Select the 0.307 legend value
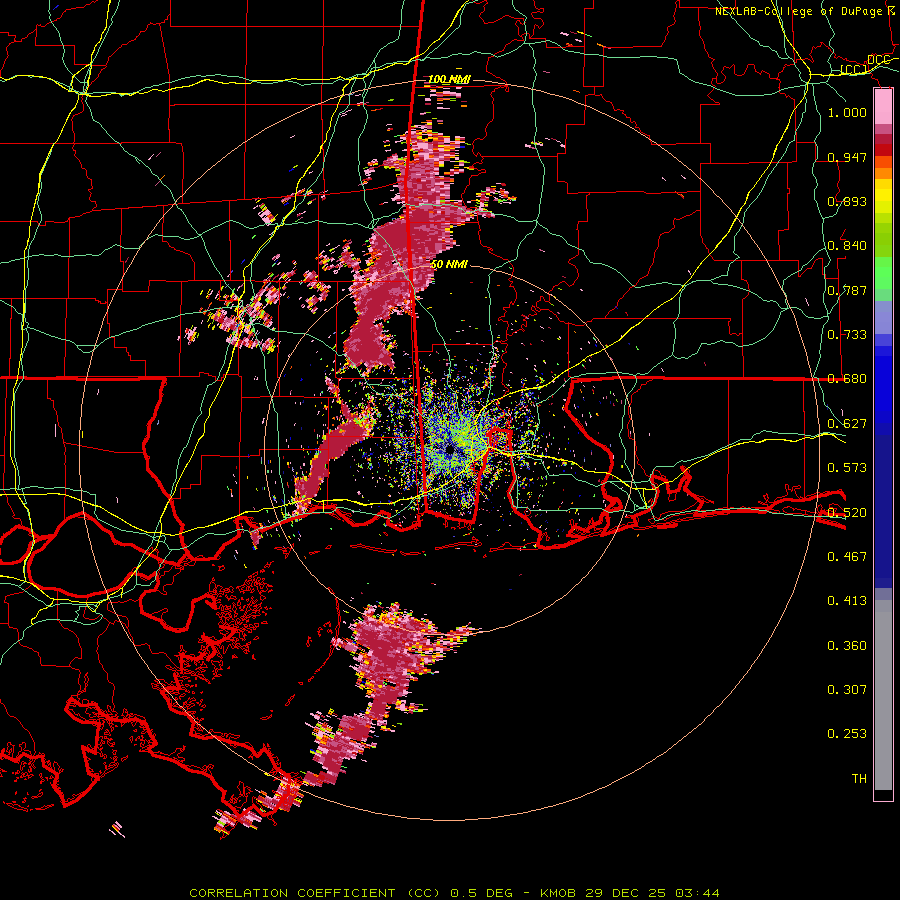Screen dimensions: 900x900 [x=847, y=690]
